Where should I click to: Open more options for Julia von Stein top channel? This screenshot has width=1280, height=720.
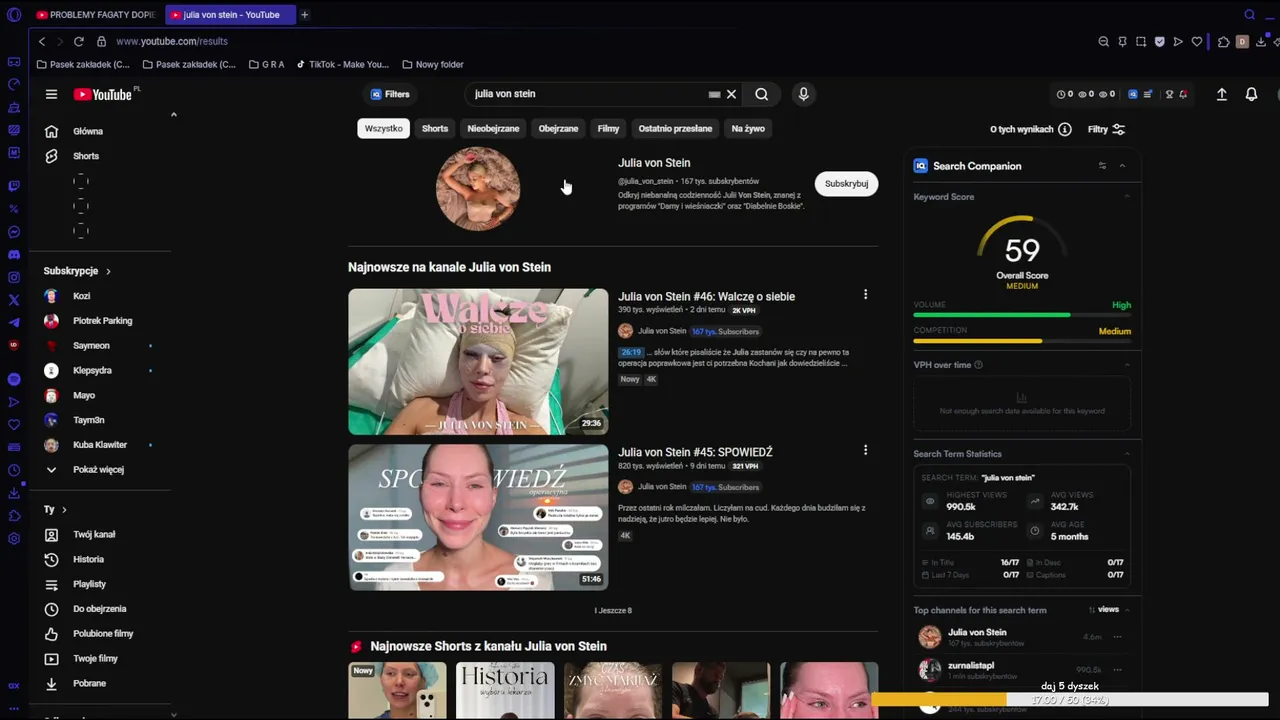pyautogui.click(x=1117, y=637)
